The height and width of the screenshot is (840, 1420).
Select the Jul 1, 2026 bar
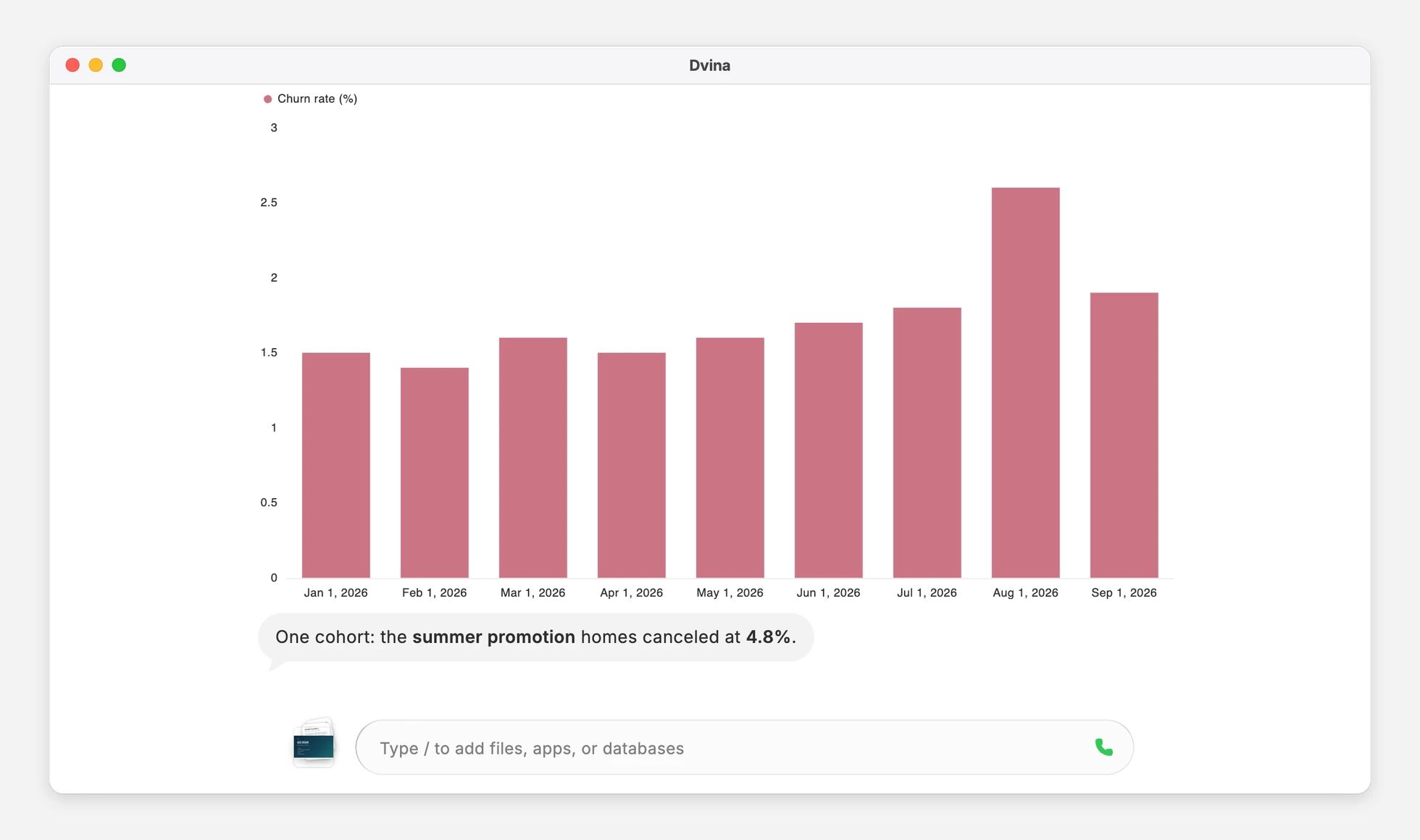[x=927, y=442]
